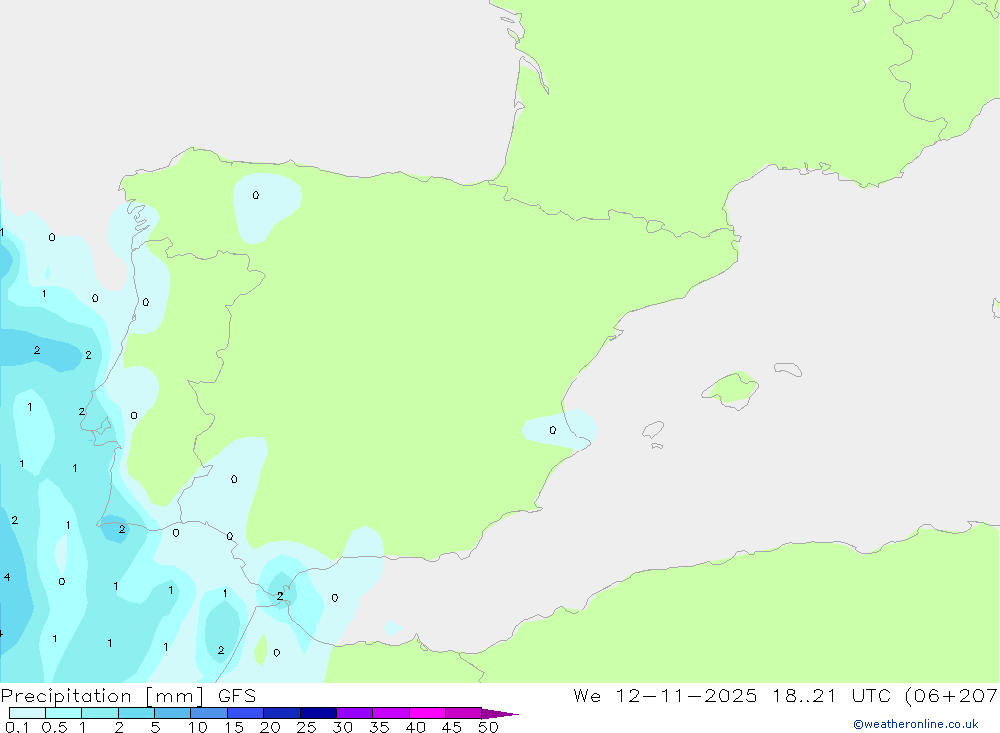Click the 20–25 mm dark blue swatch
The height and width of the screenshot is (733, 1000).
[282, 713]
